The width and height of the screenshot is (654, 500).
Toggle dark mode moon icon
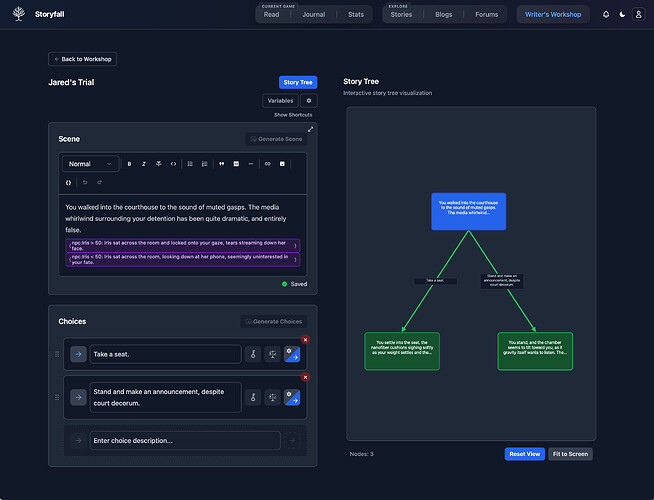click(622, 15)
